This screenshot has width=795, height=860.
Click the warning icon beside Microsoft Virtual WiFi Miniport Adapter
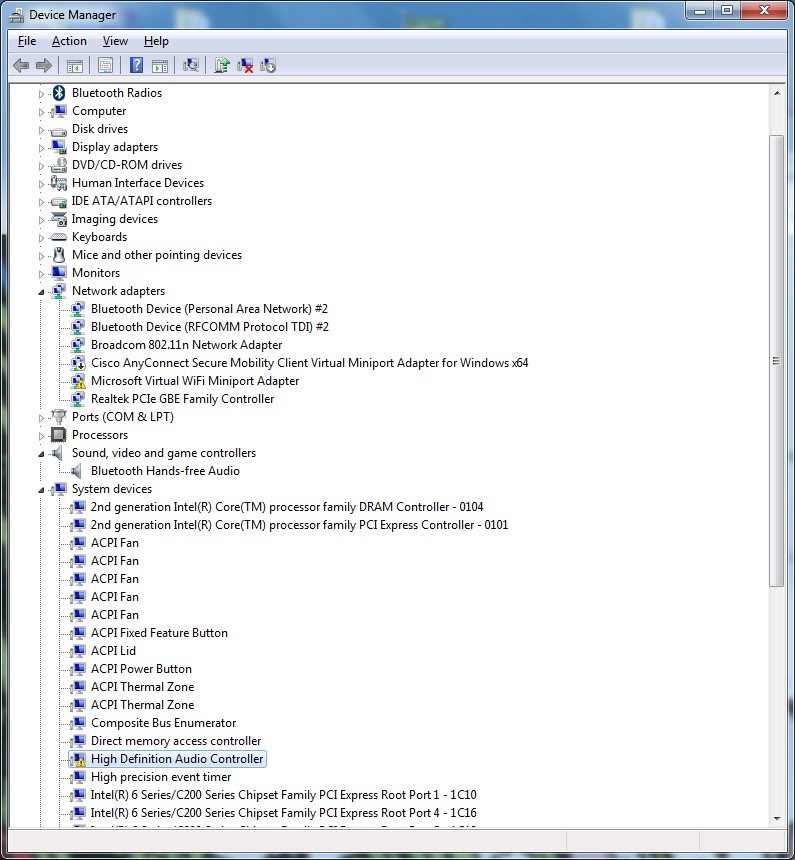[78, 381]
